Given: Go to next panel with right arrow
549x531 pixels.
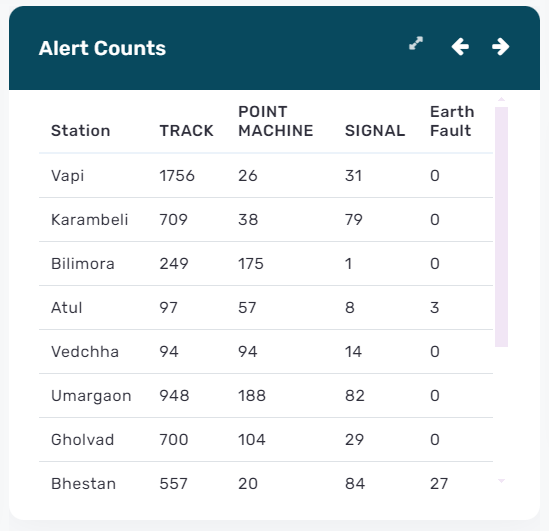Looking at the screenshot, I should pos(500,47).
